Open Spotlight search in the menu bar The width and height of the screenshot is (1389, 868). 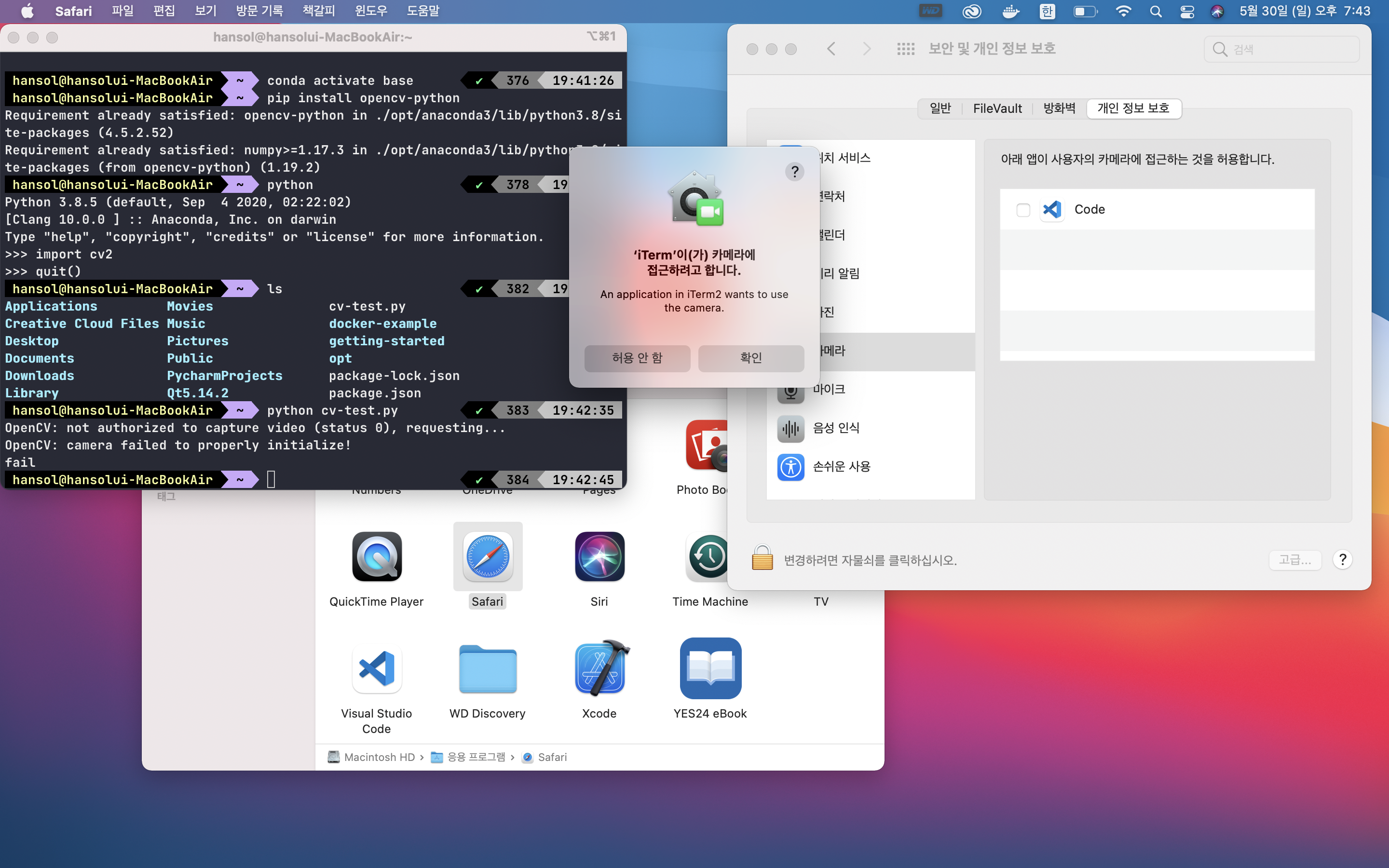[x=1156, y=11]
